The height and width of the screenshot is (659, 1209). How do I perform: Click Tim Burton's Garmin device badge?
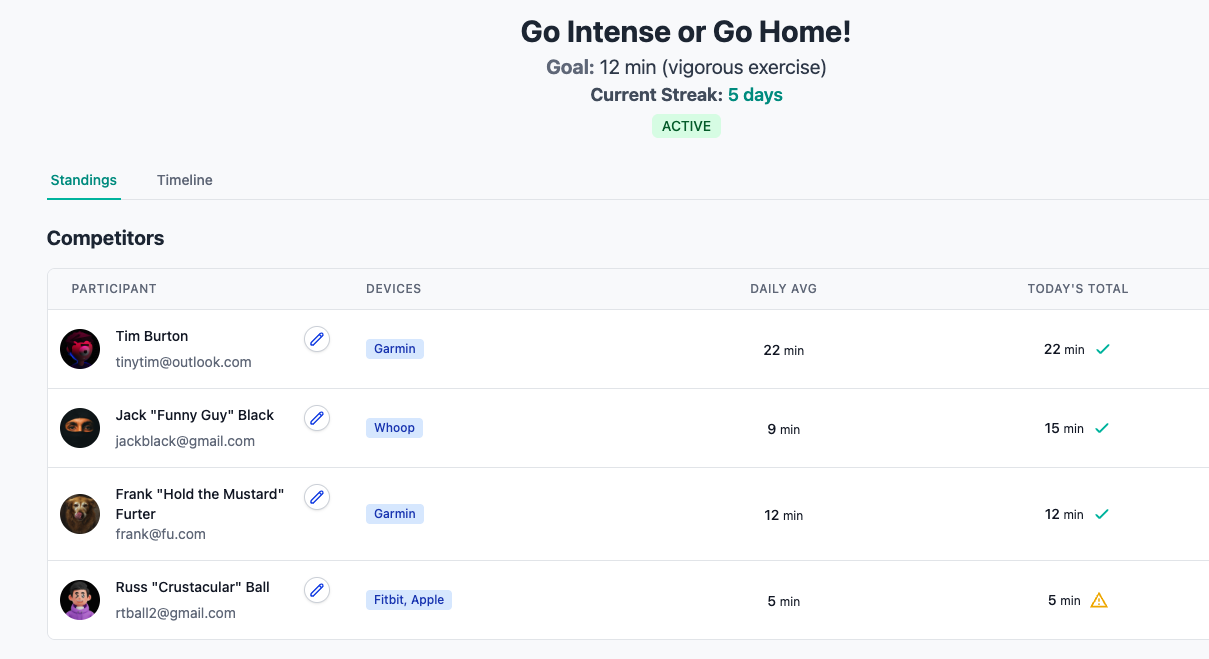click(394, 348)
